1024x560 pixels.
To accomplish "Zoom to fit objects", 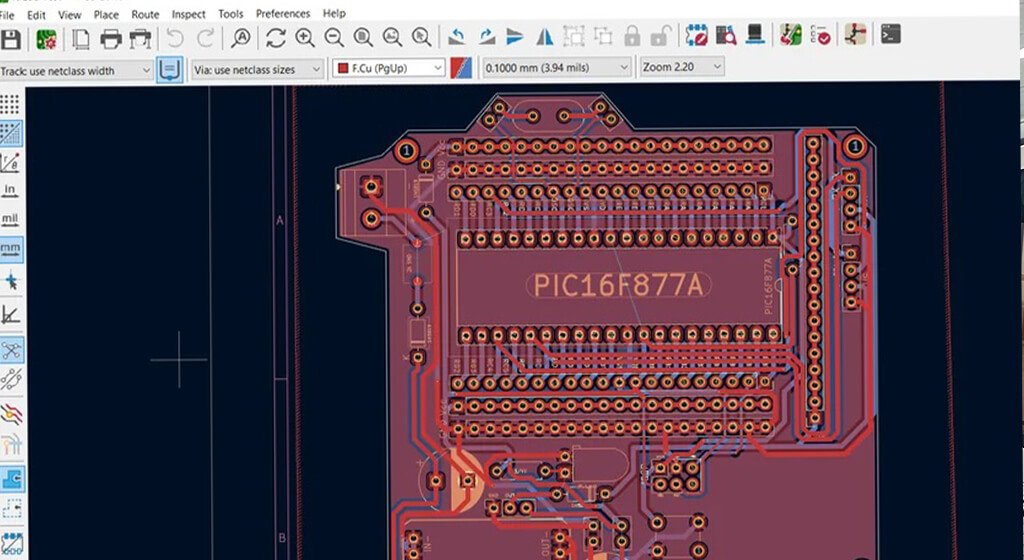I will (392, 37).
